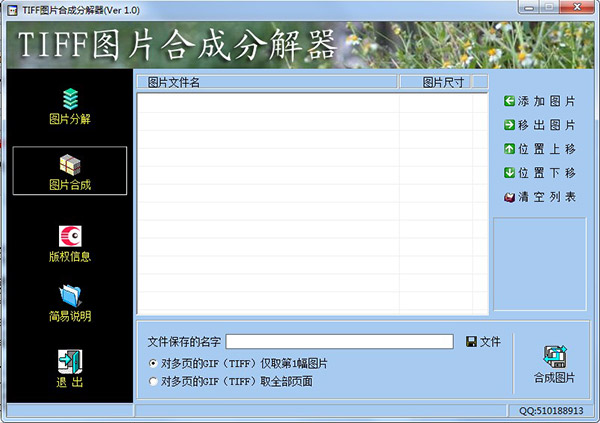Click the 文件保存的名字 label
The width and height of the screenshot is (600, 423).
click(x=184, y=341)
